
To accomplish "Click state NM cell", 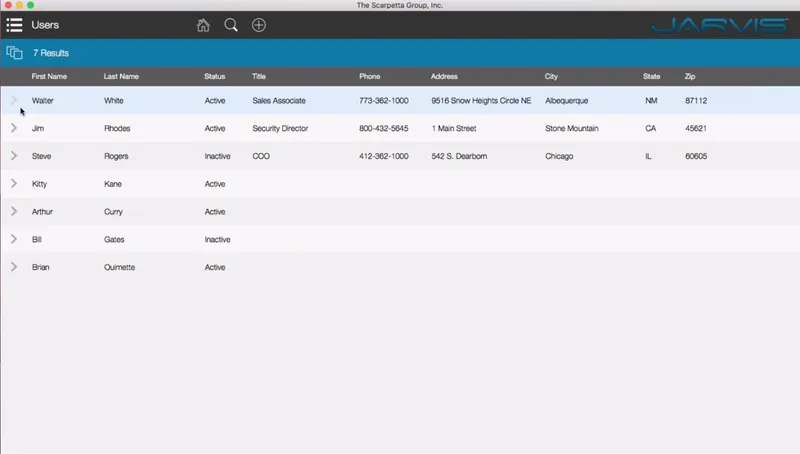I will 651,100.
